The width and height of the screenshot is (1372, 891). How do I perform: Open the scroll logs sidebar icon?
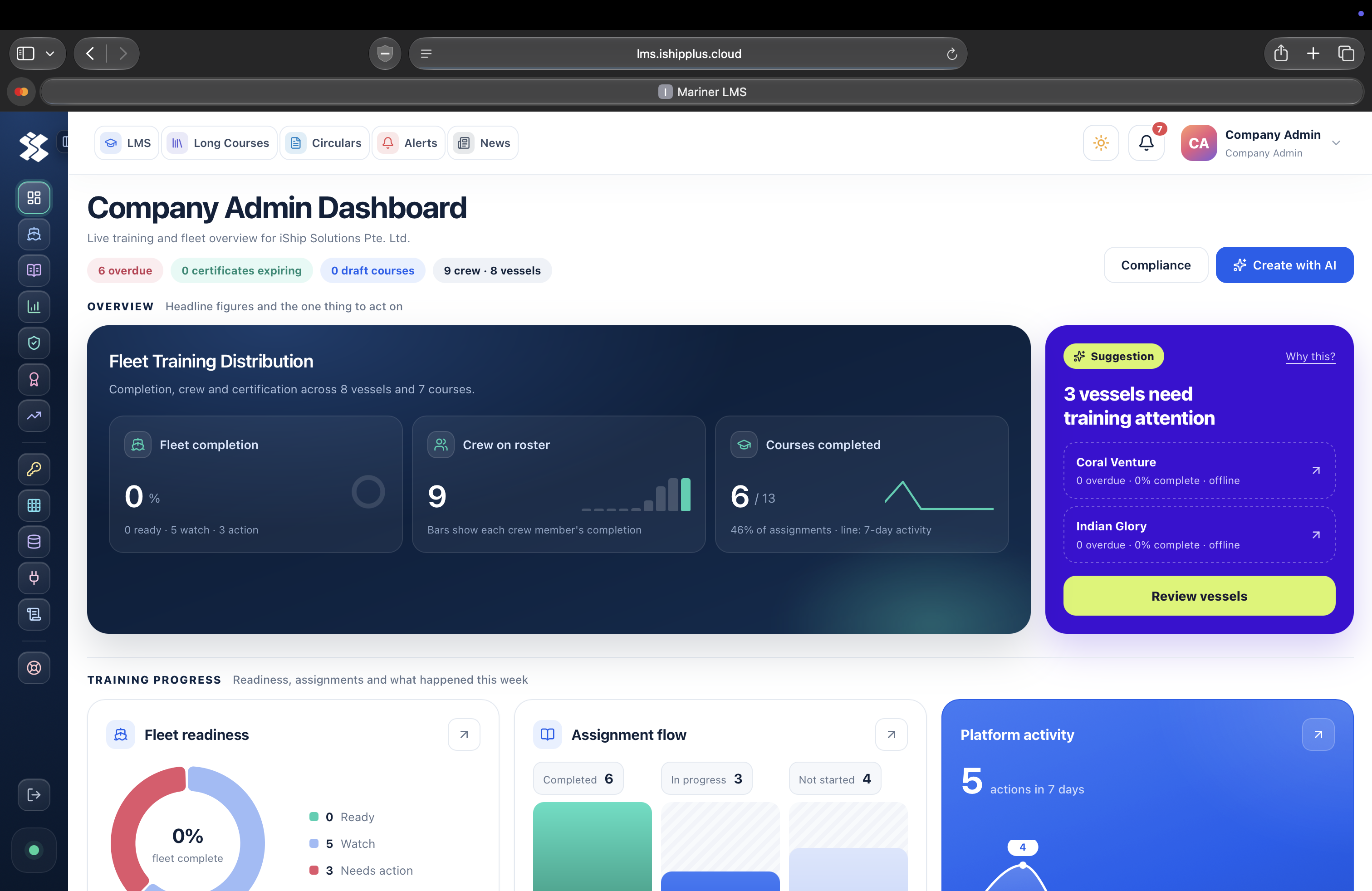click(34, 614)
